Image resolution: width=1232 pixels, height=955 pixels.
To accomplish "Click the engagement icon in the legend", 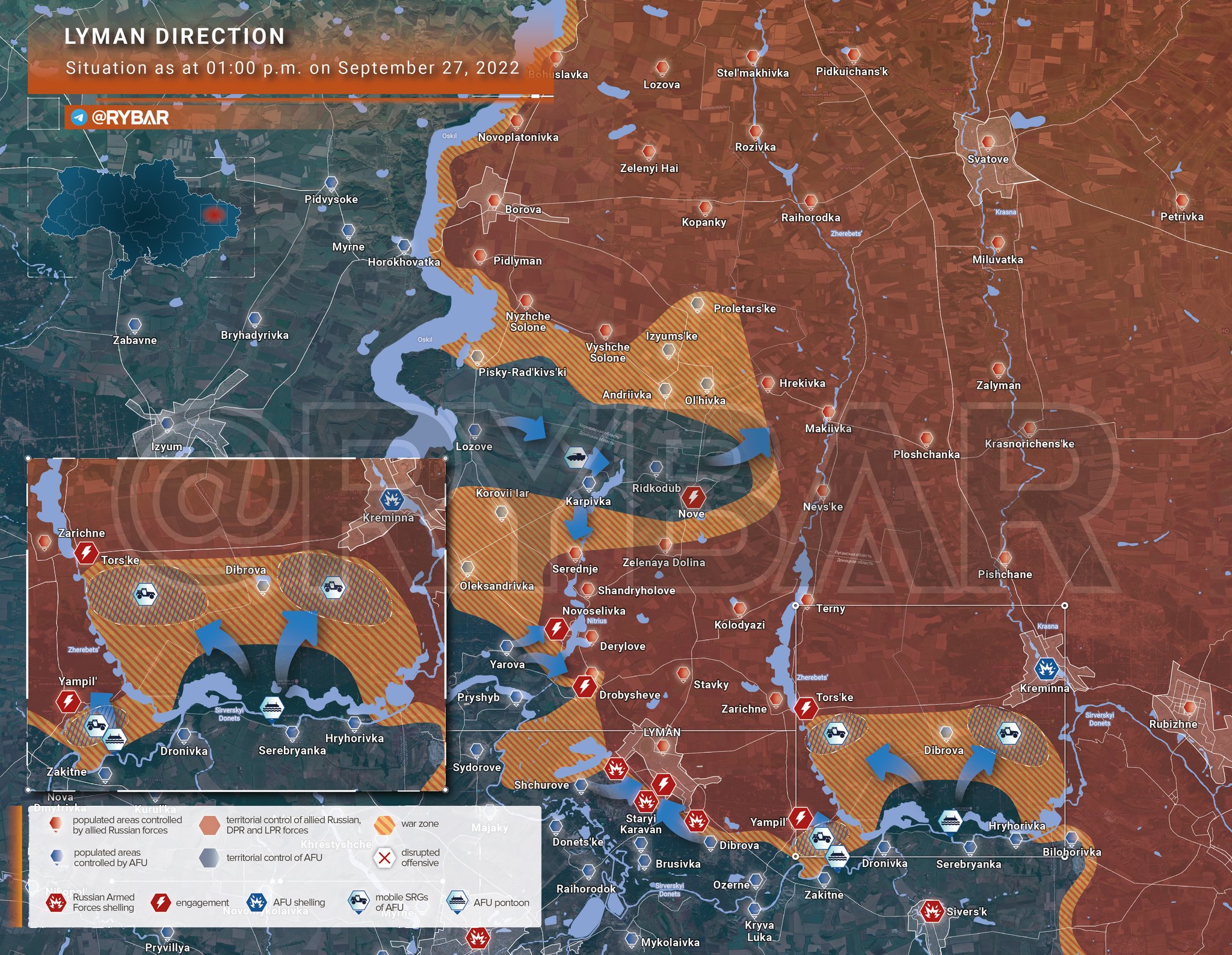I will pyautogui.click(x=161, y=902).
